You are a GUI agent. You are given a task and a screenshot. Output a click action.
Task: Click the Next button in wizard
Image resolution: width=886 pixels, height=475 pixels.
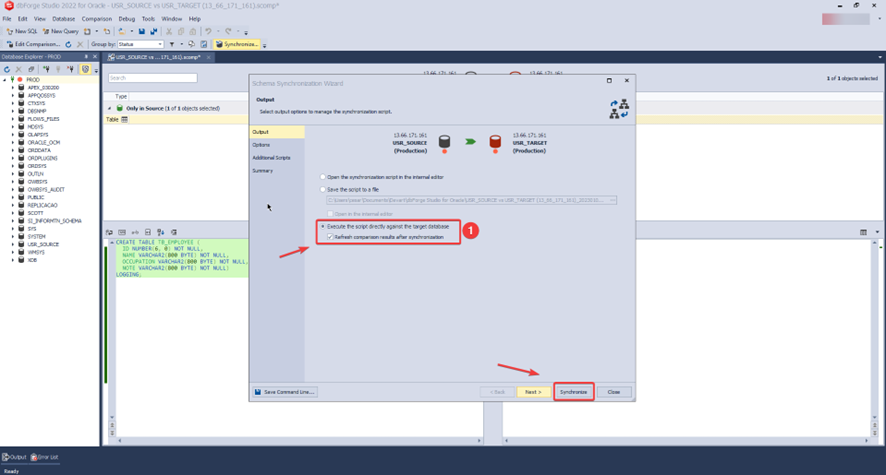(532, 392)
